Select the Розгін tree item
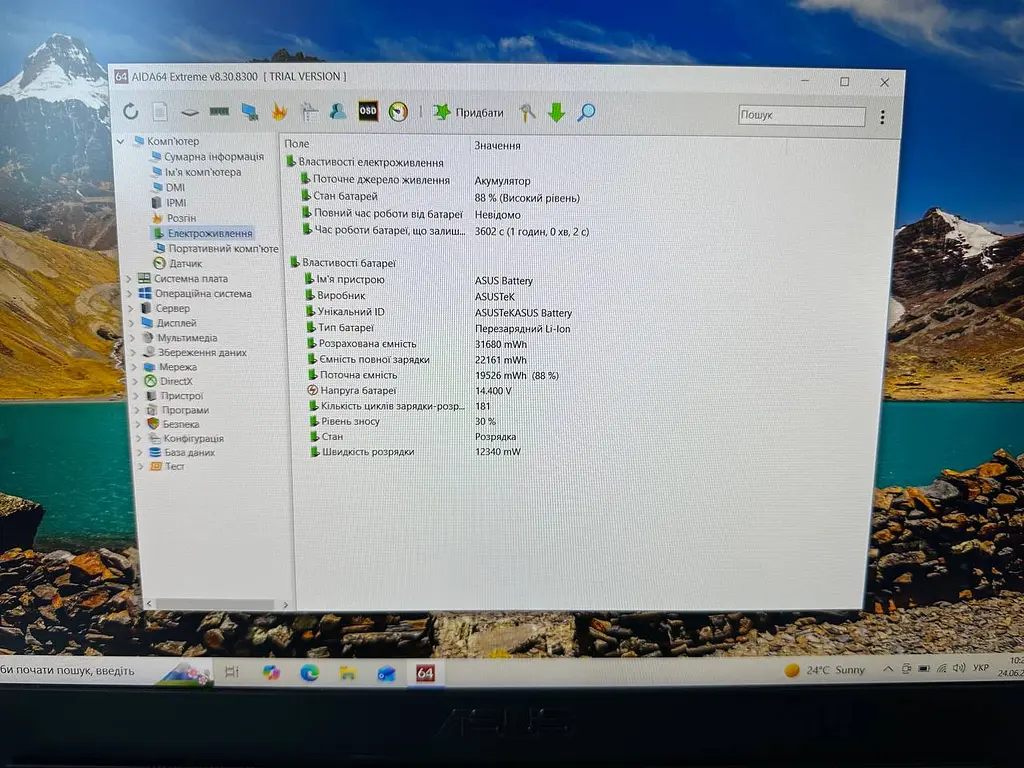The image size is (1024, 768). 174,218
